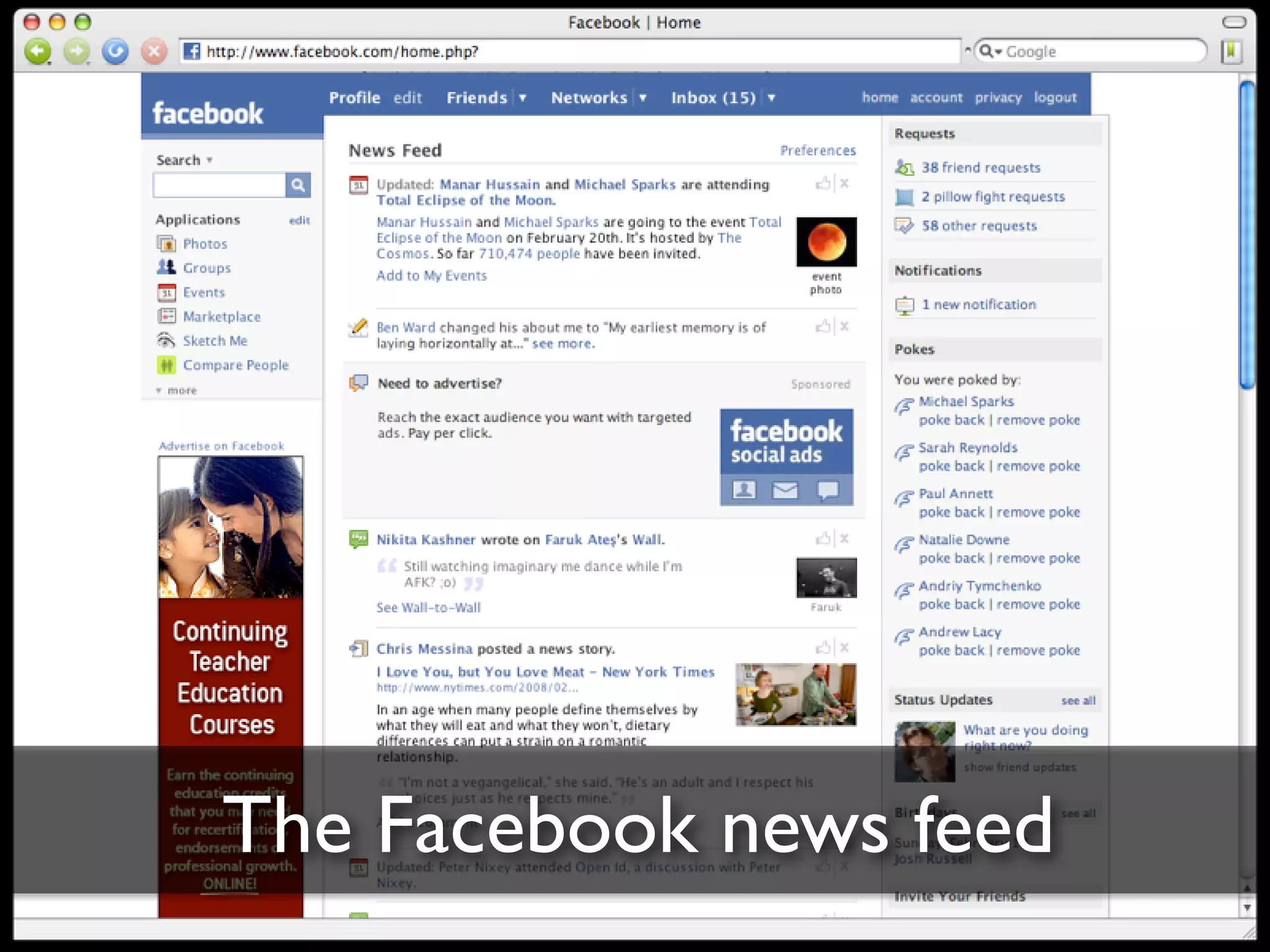
Task: Open the Search options dropdown arrow
Action: coord(210,160)
